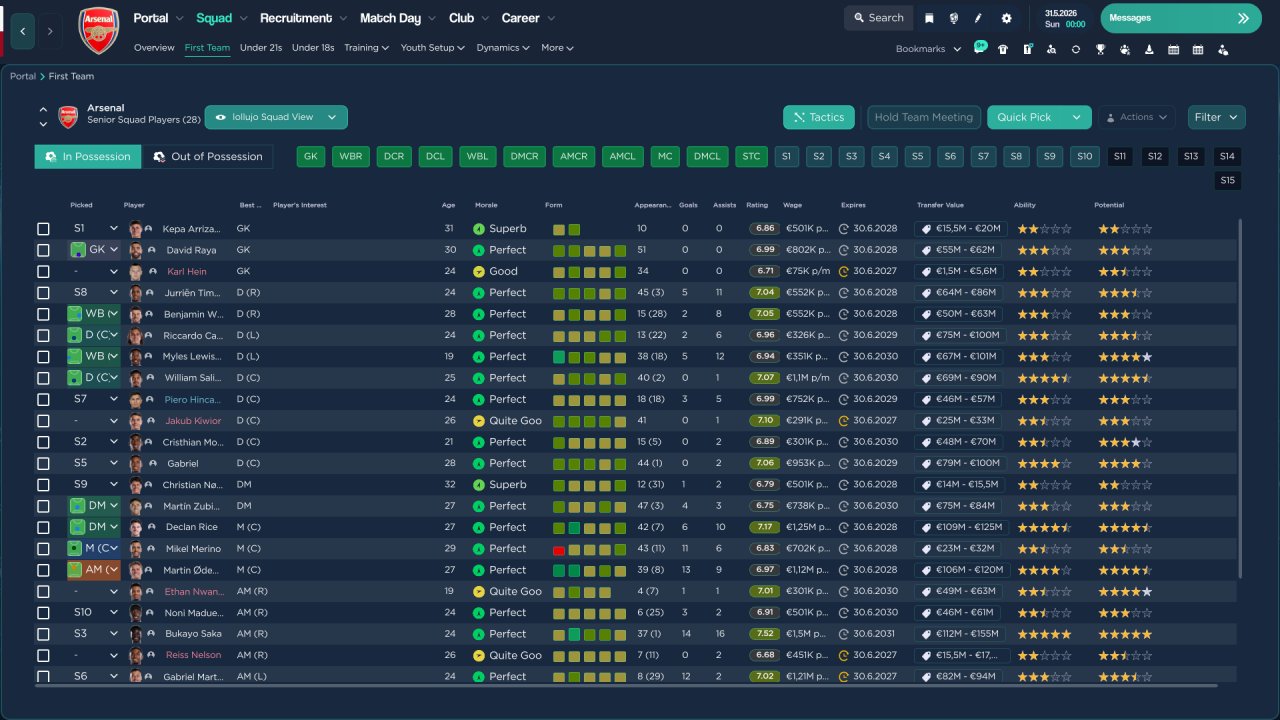Click the Tactics button
The image size is (1280, 720).
click(x=818, y=117)
